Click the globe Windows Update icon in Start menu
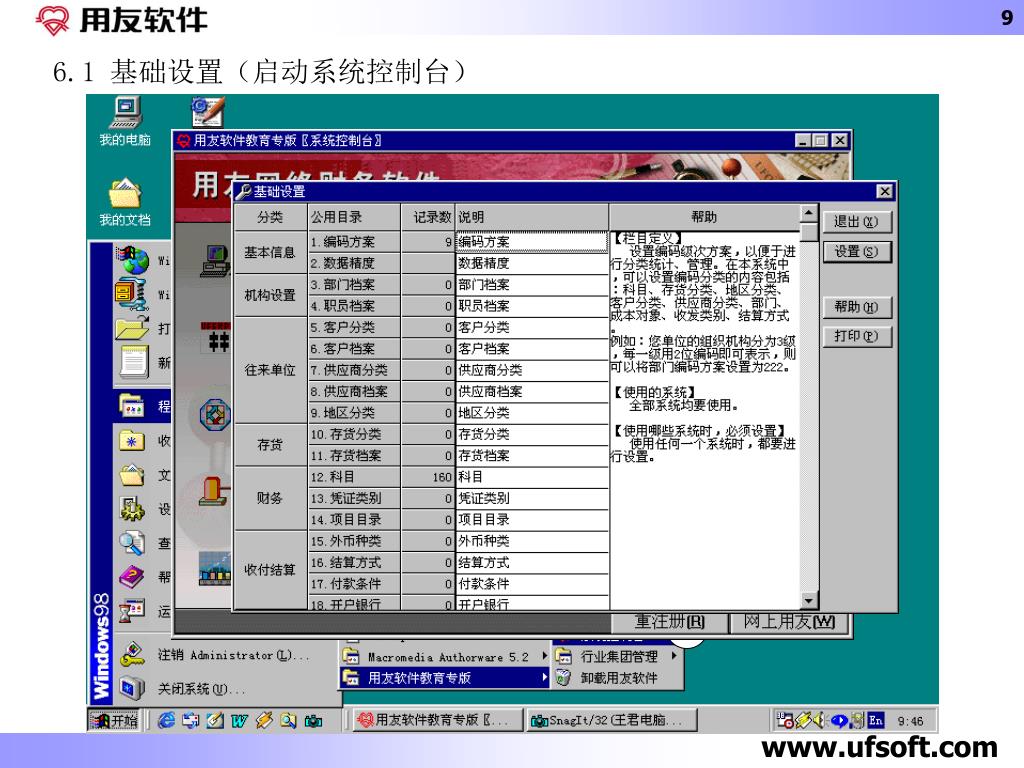This screenshot has width=1024, height=768. coord(132,260)
